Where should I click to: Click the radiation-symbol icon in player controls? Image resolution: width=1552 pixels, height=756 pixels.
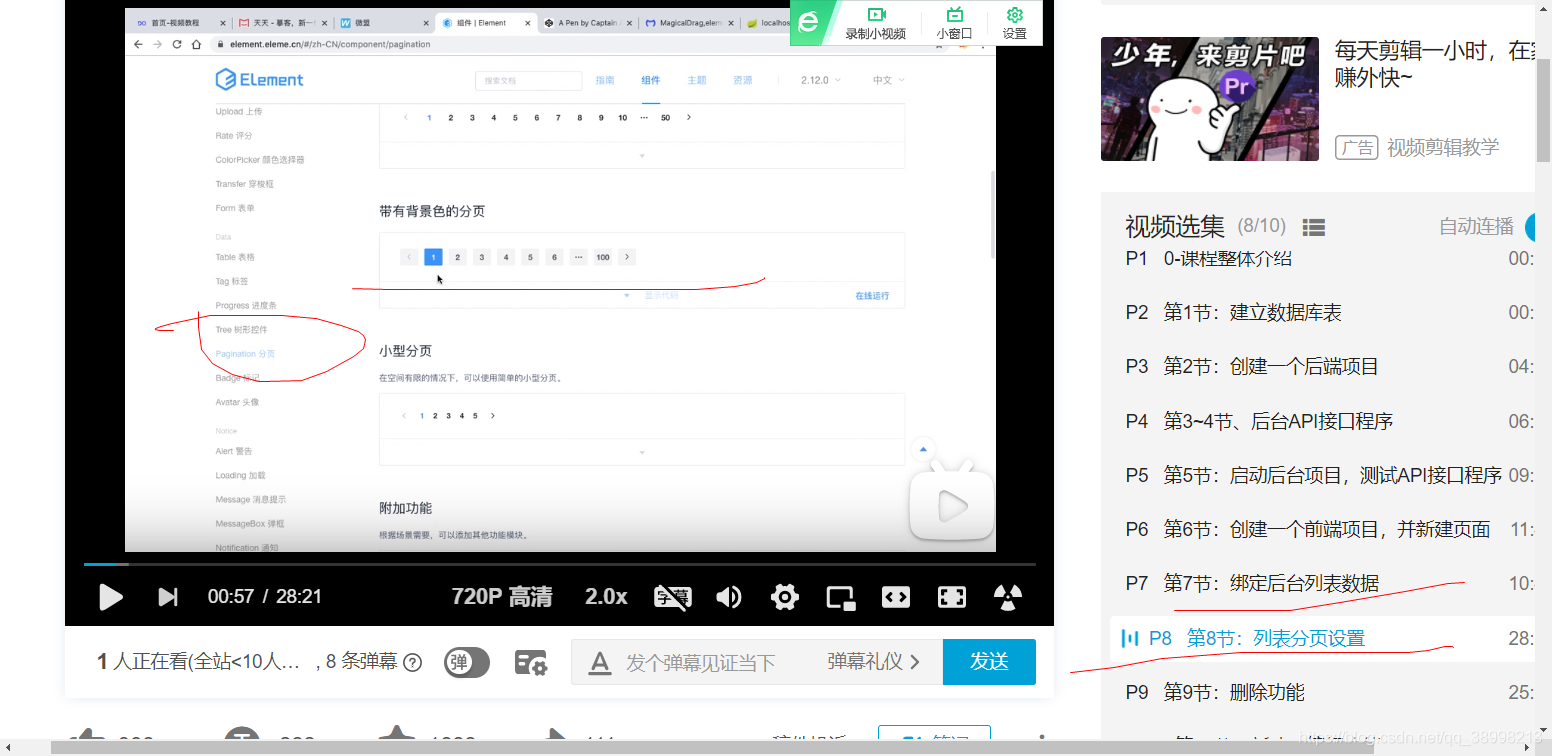tap(1008, 597)
